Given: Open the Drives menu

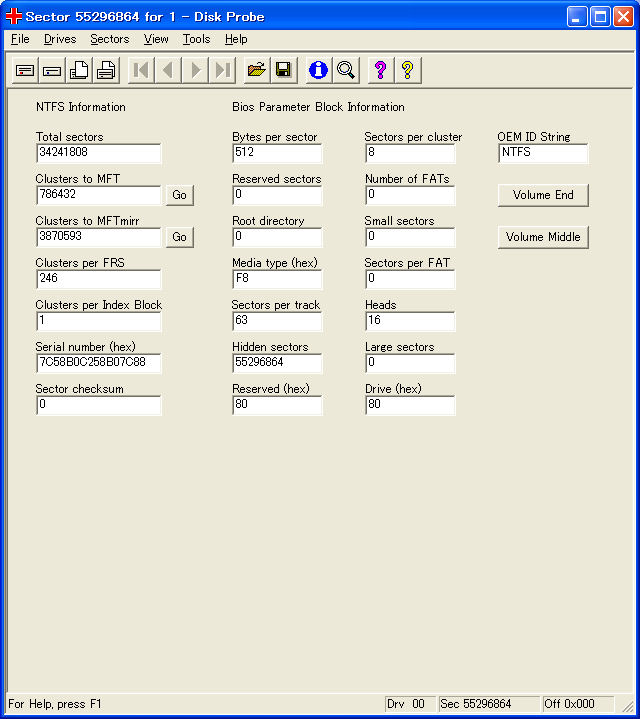Looking at the screenshot, I should coord(60,39).
